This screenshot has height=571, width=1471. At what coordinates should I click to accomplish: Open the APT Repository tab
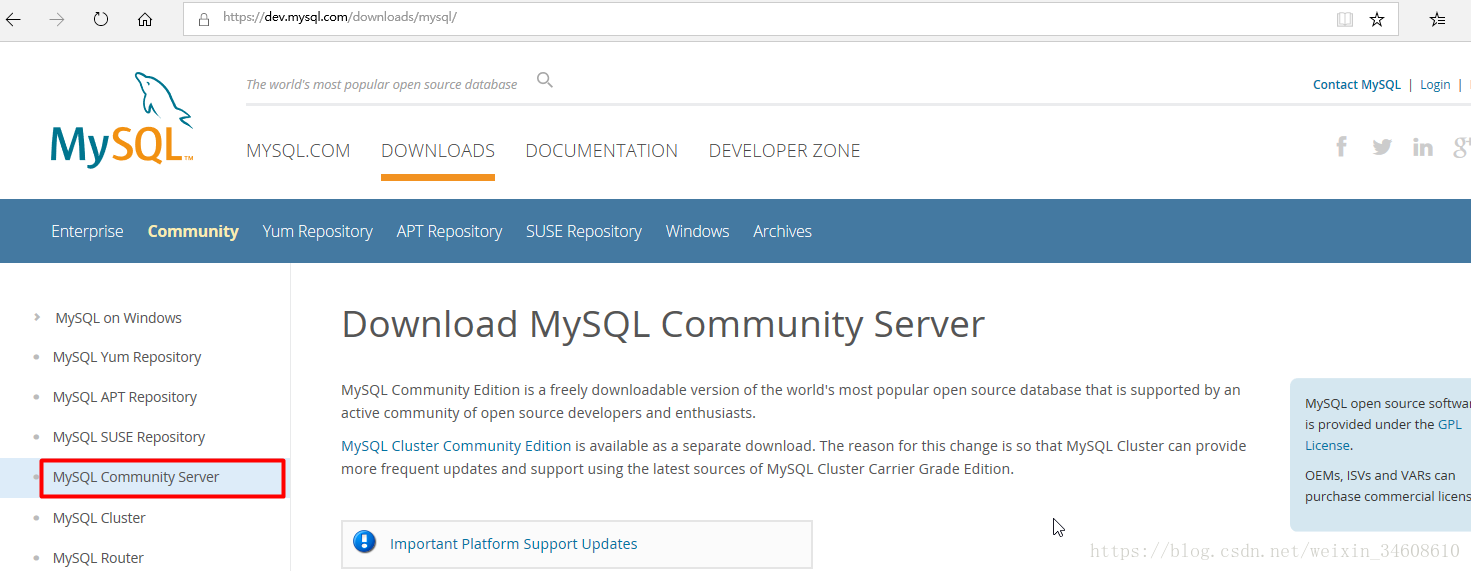coord(449,231)
